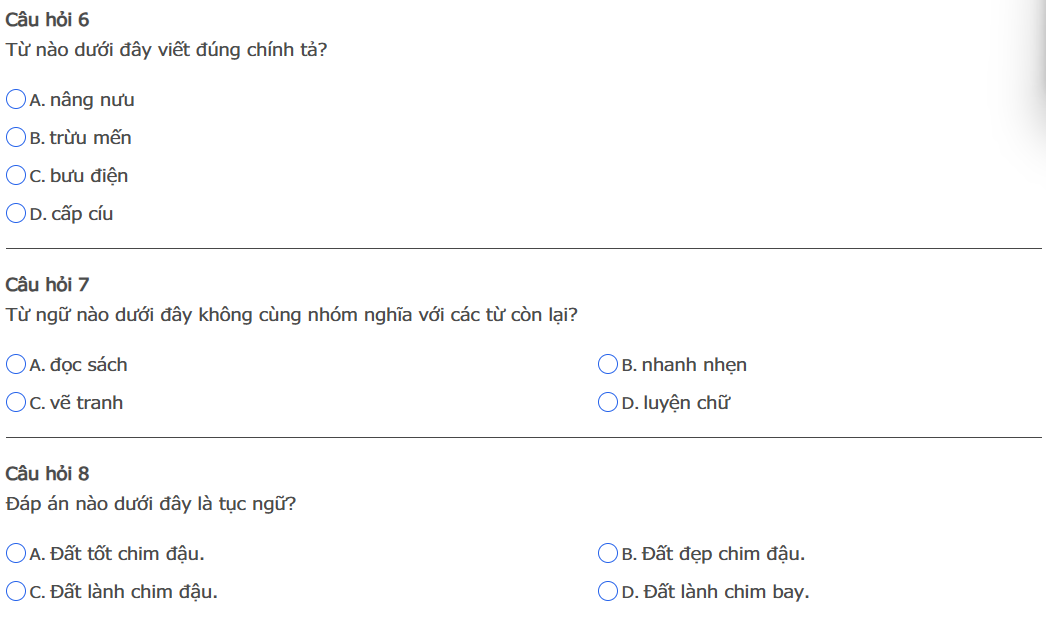
Task: Choose radio button 'Đất tốt chim đậu.'
Action: pos(16,553)
